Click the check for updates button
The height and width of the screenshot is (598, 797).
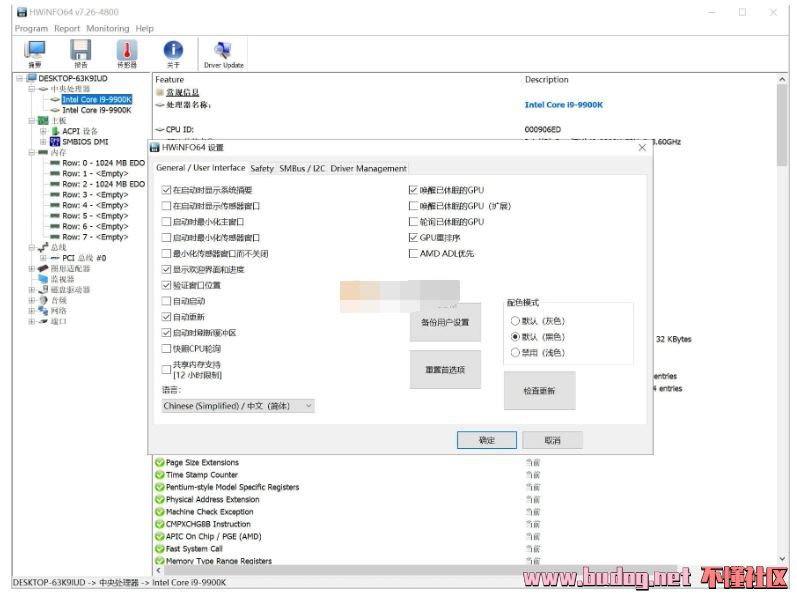coord(539,391)
